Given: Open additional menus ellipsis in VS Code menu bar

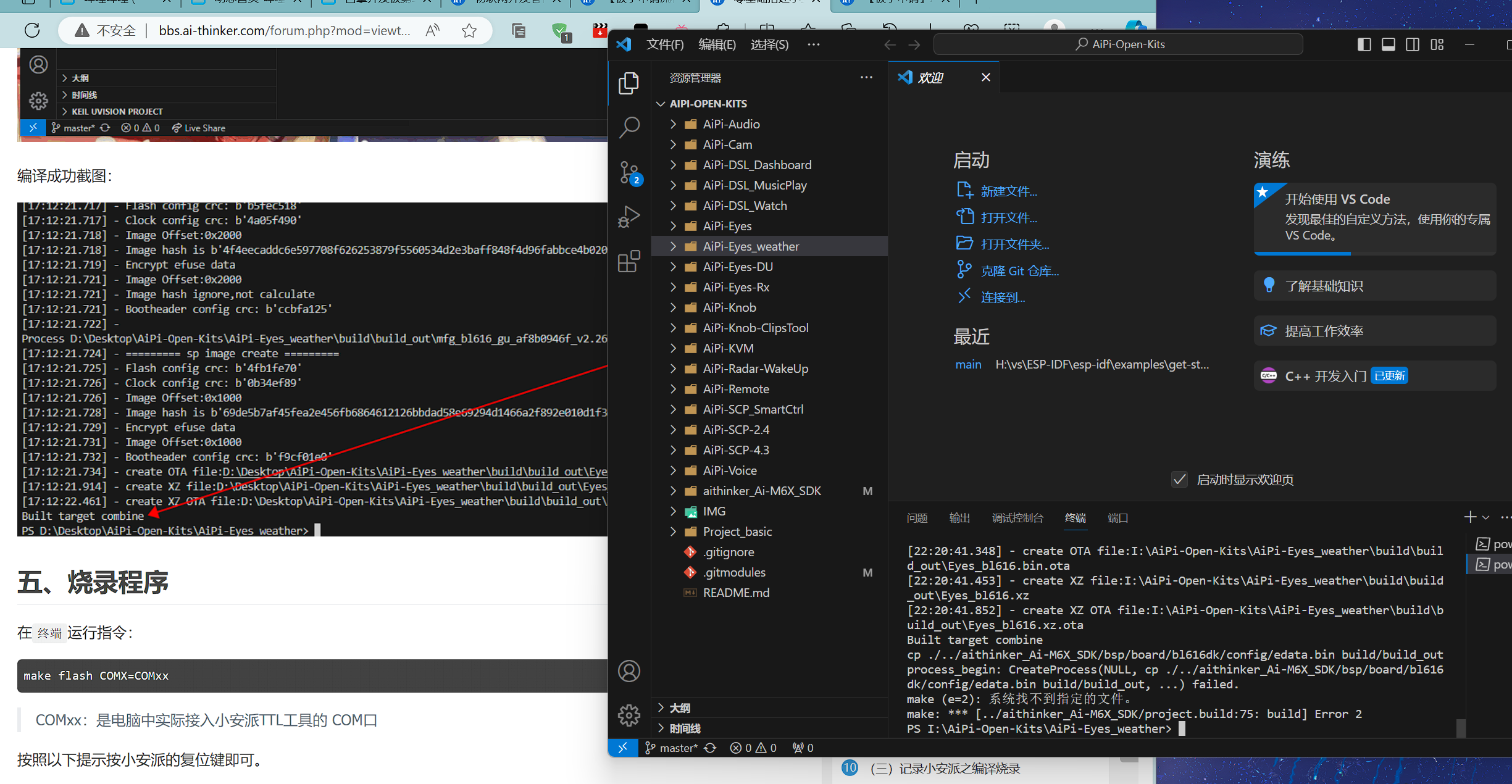Looking at the screenshot, I should pos(814,44).
